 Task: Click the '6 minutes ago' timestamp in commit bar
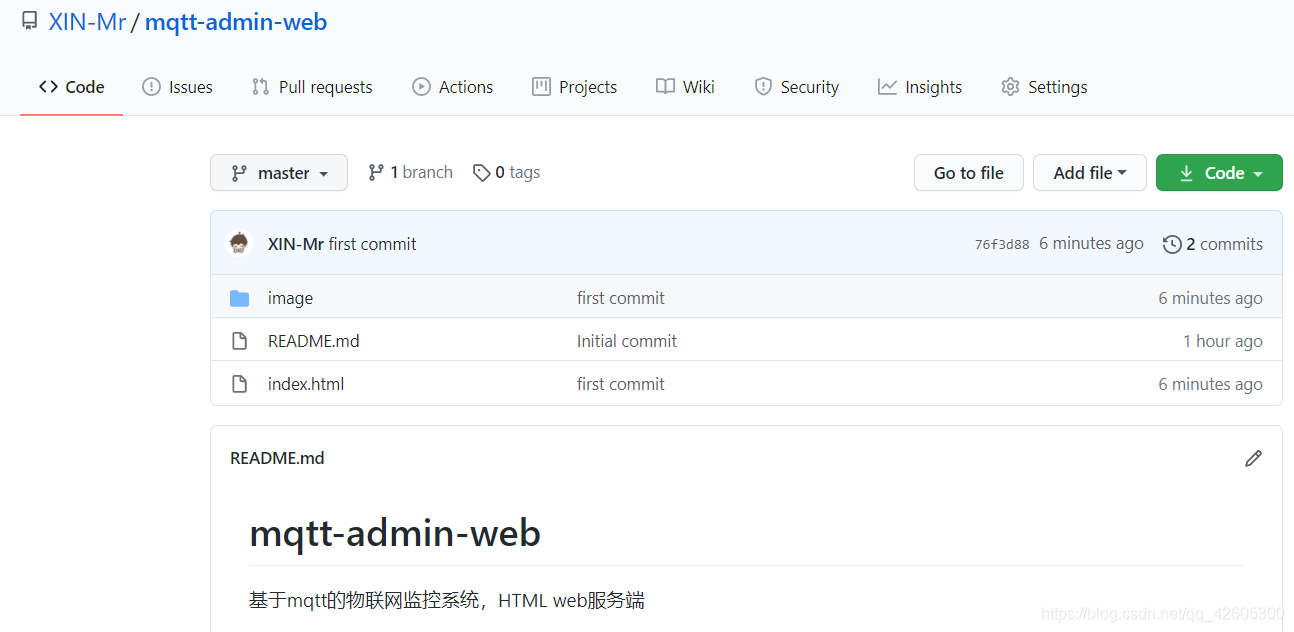[1091, 244]
